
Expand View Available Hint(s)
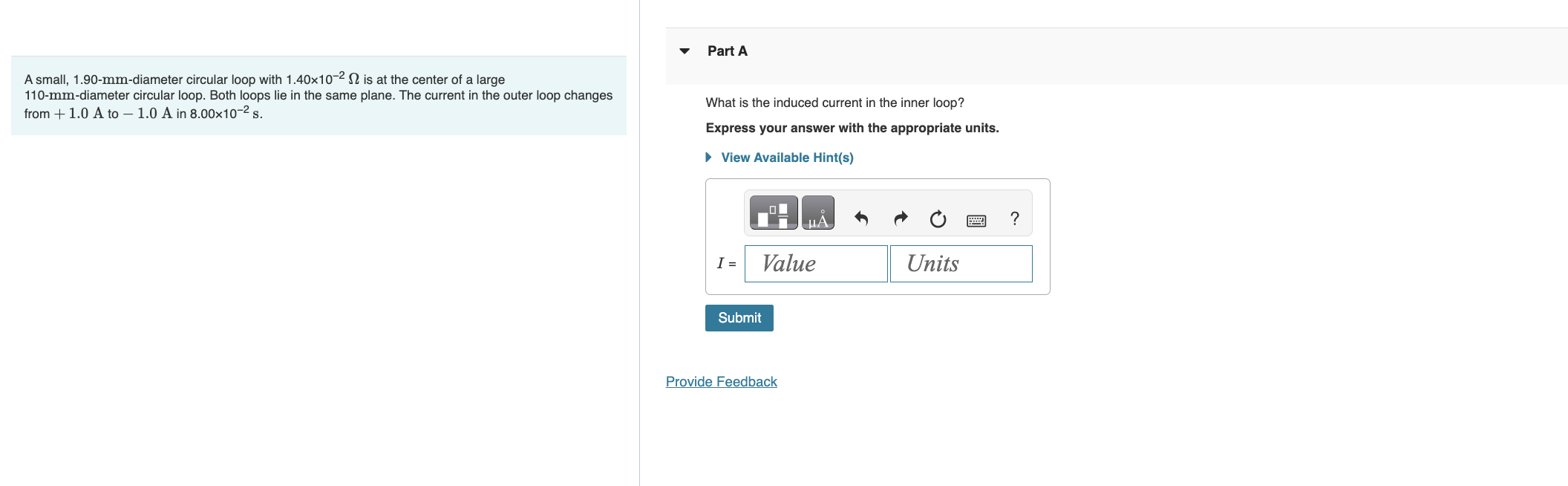pos(708,158)
